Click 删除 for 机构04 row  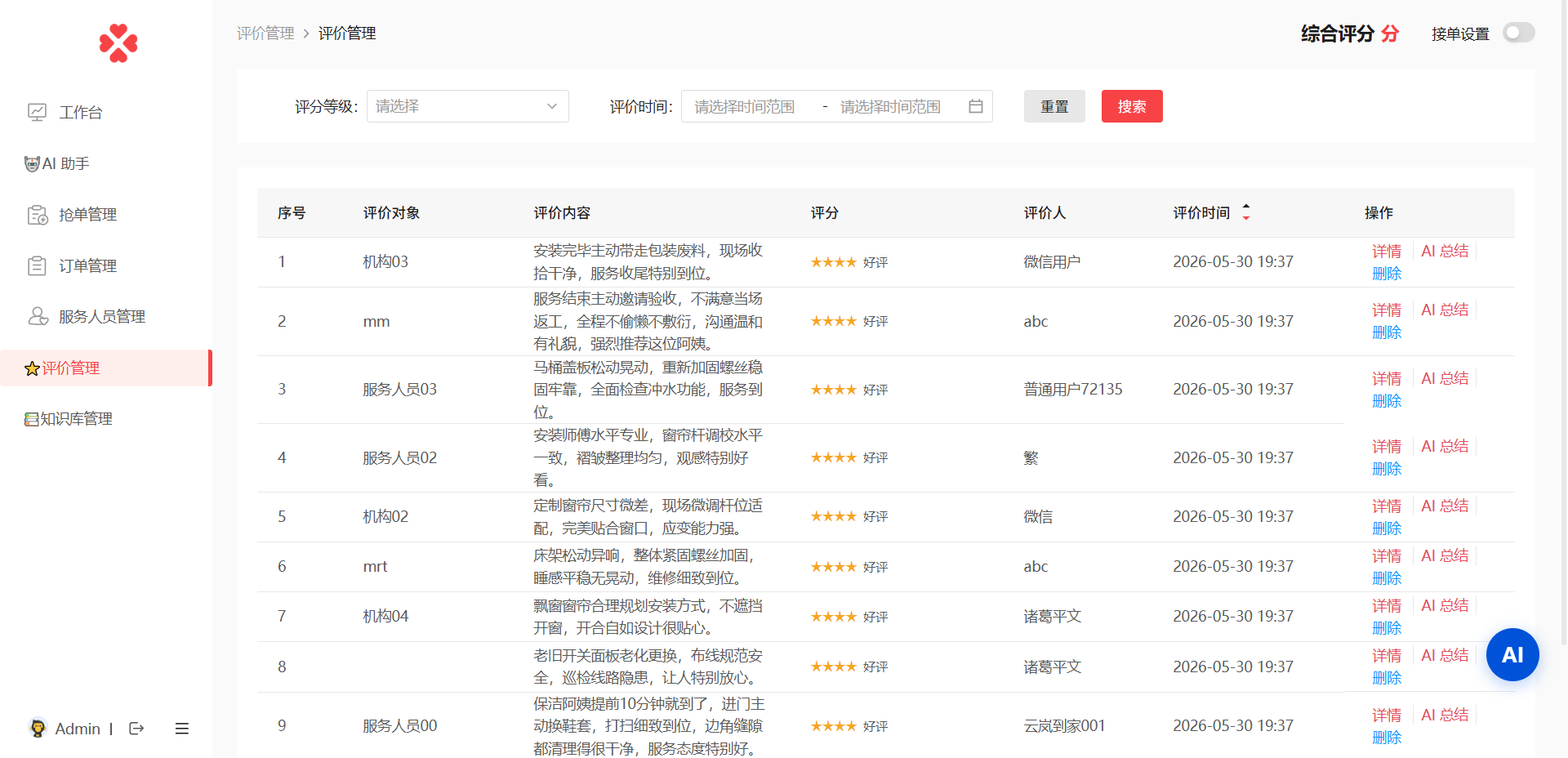click(x=1387, y=628)
